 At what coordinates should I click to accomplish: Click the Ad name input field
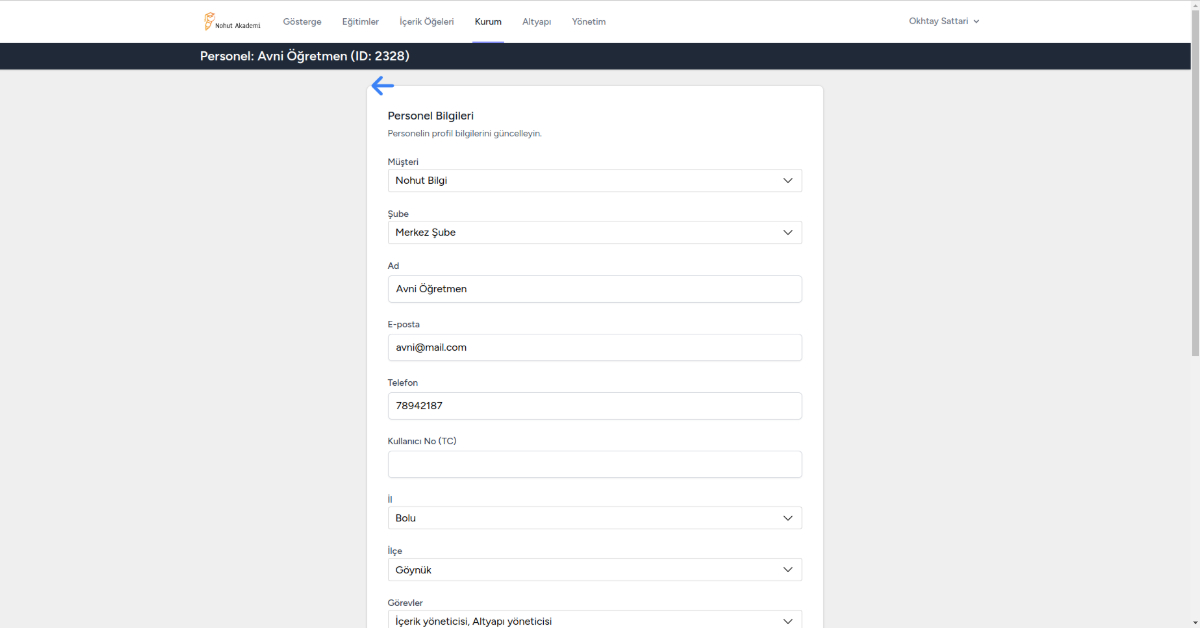[594, 289]
